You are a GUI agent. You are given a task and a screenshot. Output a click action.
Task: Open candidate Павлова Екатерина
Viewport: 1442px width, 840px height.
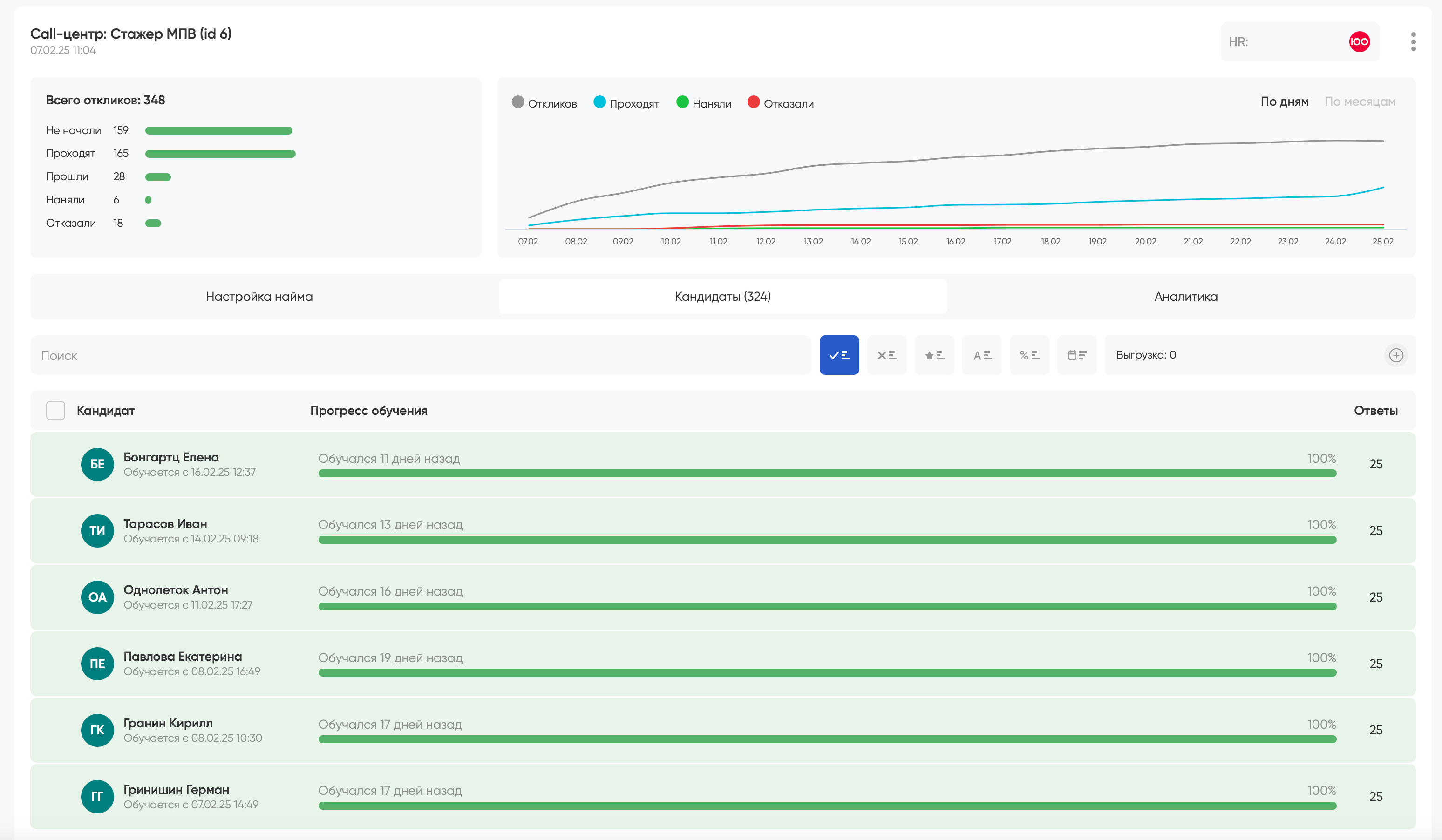183,657
